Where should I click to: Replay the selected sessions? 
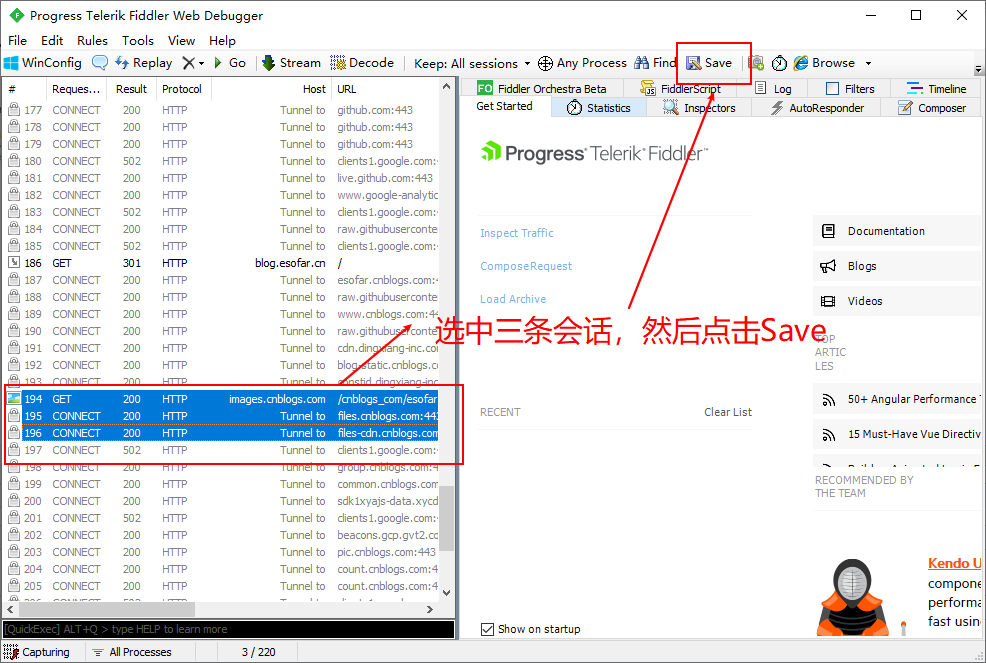pyautogui.click(x=144, y=63)
